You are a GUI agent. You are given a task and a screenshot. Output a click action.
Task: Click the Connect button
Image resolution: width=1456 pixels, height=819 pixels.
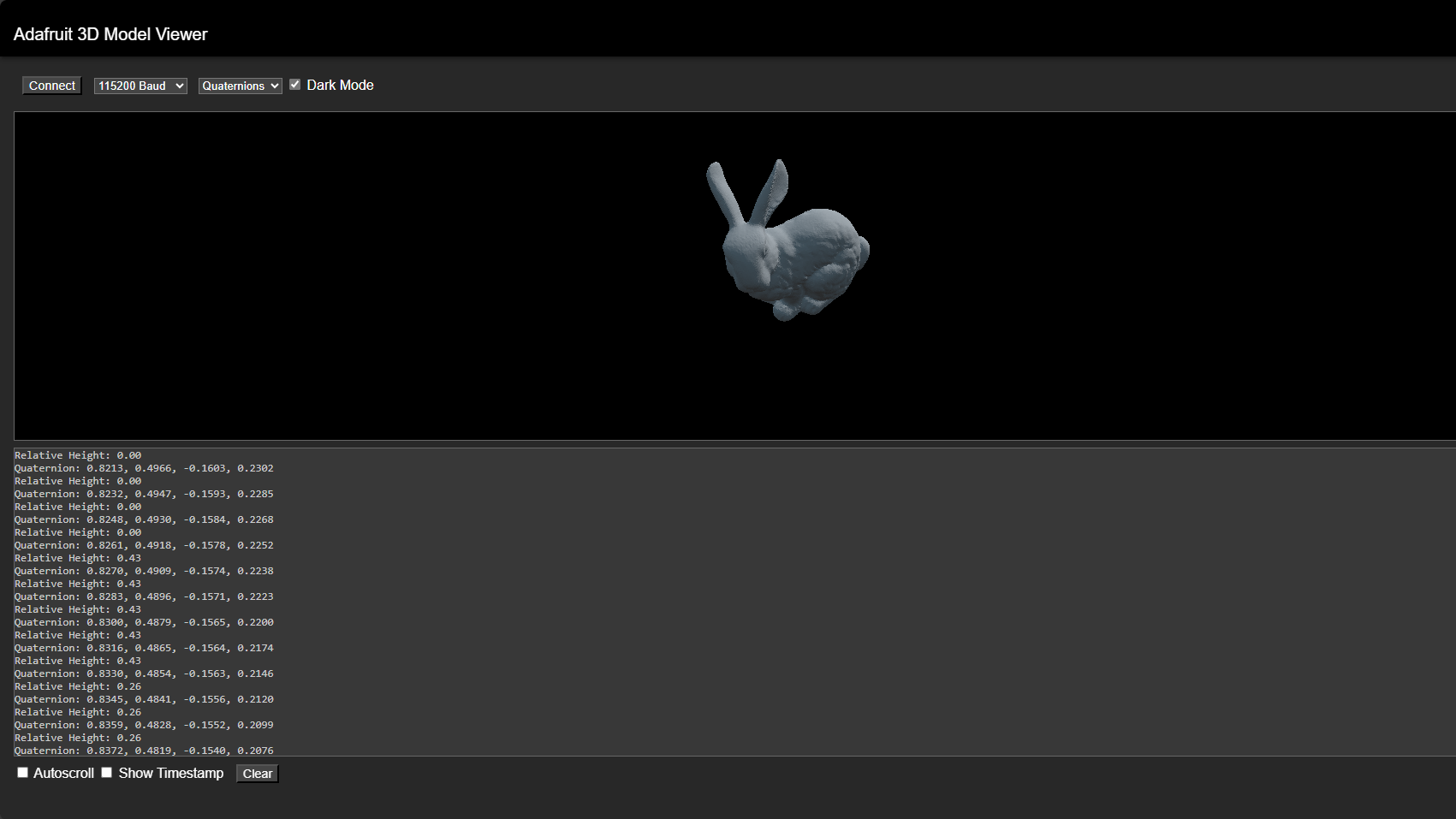(52, 86)
